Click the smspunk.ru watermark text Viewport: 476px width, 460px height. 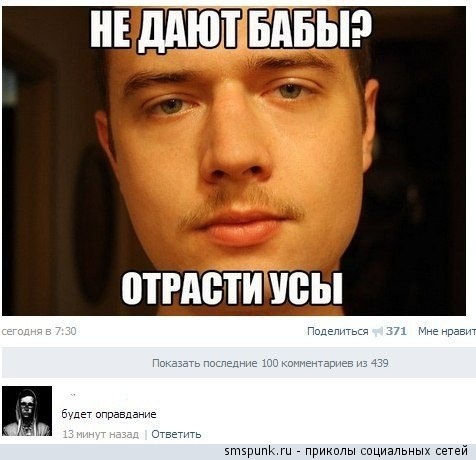pyautogui.click(x=258, y=451)
